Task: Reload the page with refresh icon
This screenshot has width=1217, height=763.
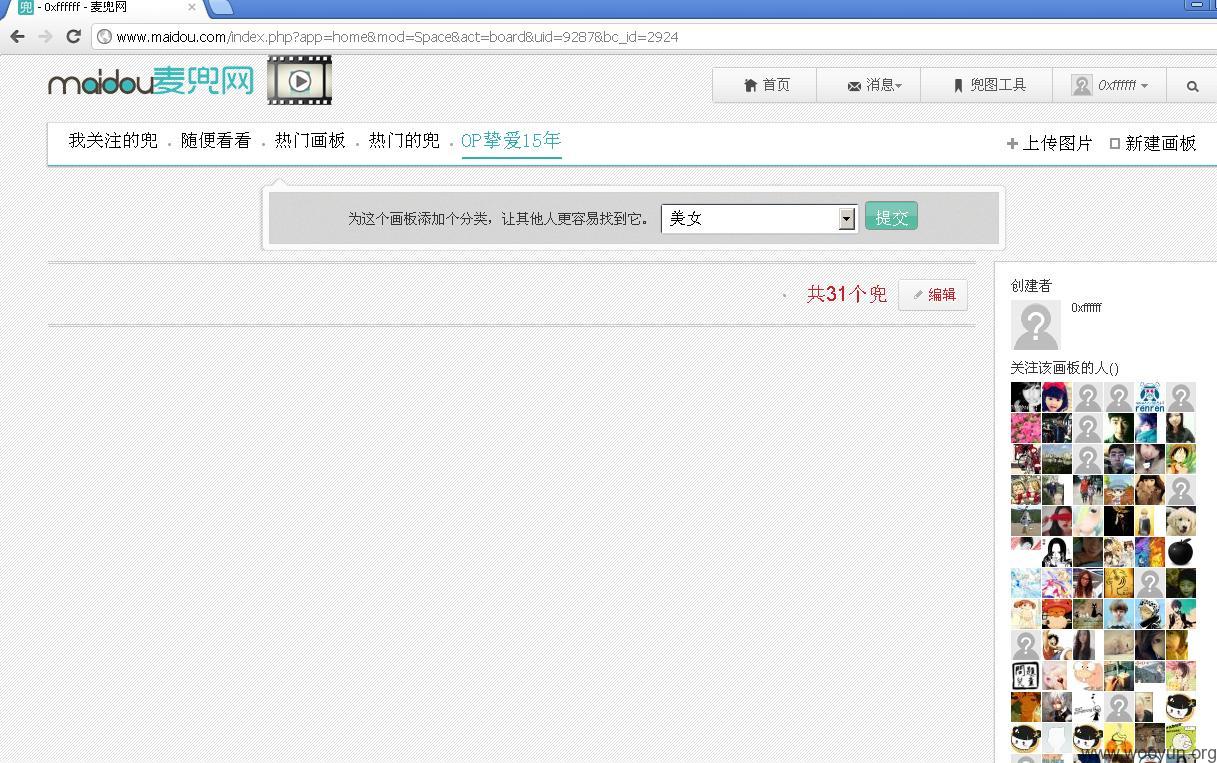Action: [73, 36]
